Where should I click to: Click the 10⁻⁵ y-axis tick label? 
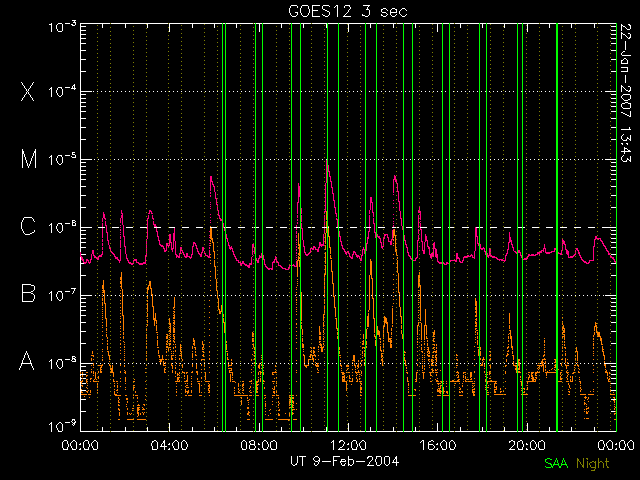coord(62,159)
